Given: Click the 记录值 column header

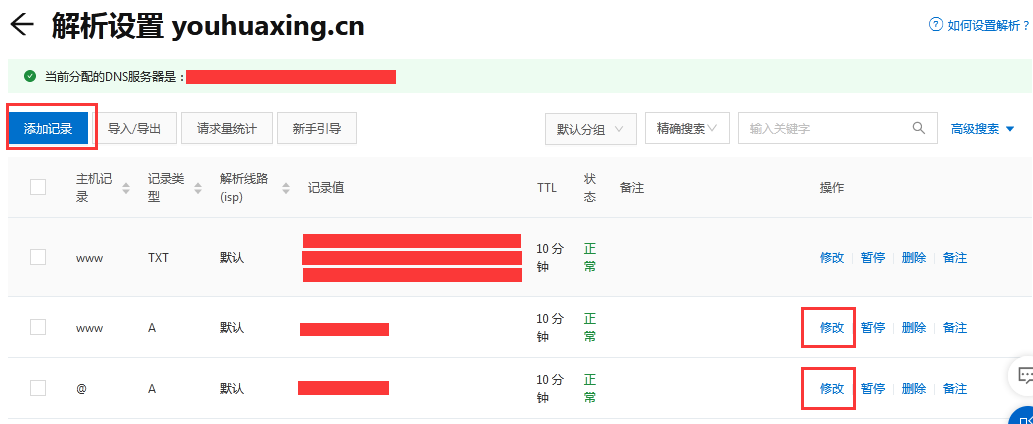Looking at the screenshot, I should (x=325, y=188).
